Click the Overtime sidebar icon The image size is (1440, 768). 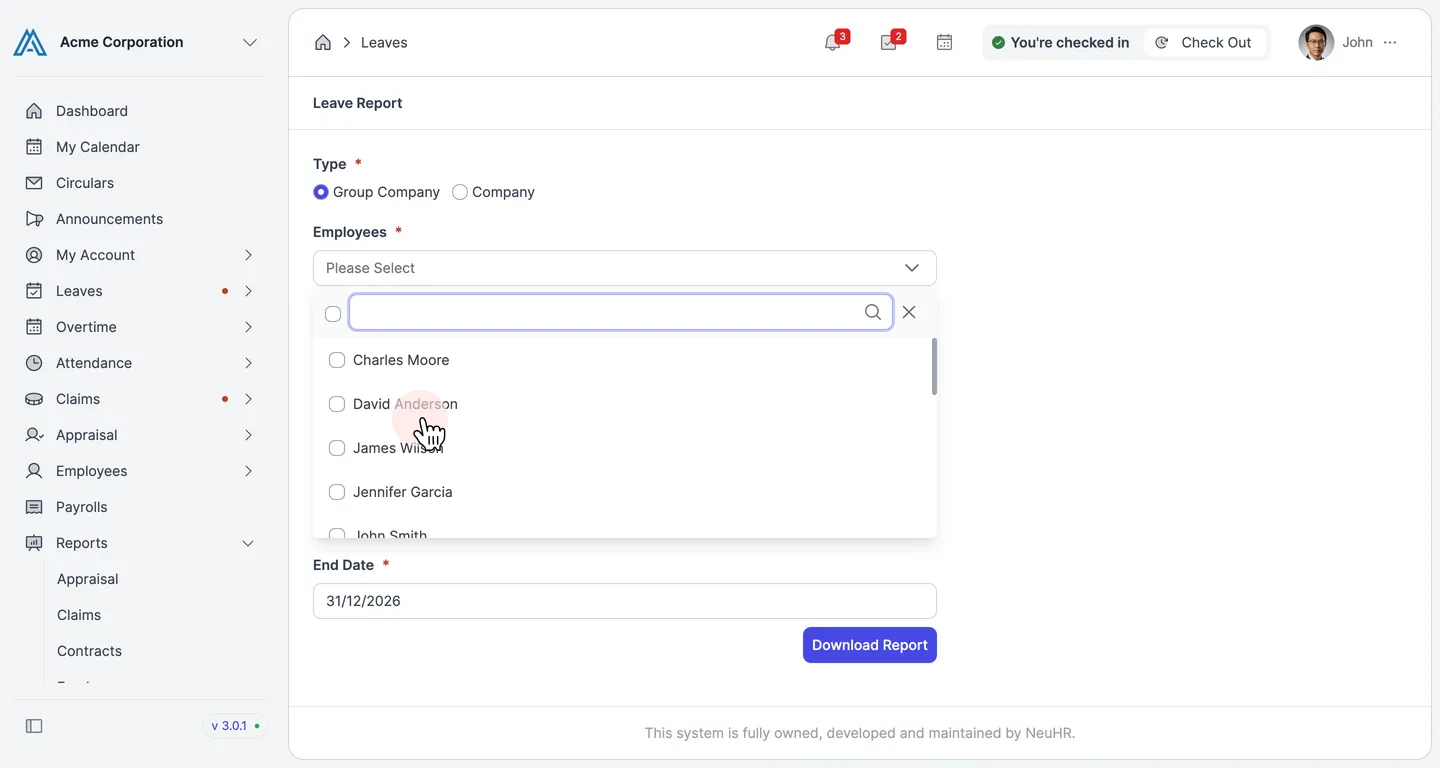pyautogui.click(x=34, y=327)
